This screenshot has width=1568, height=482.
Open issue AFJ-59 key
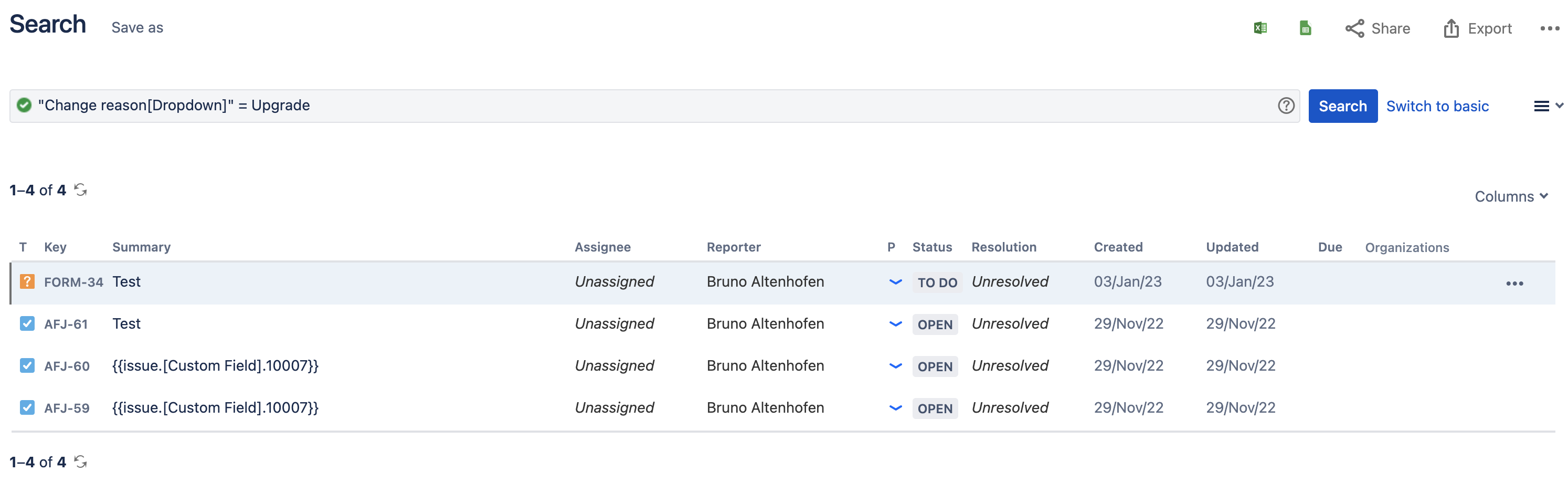[67, 407]
